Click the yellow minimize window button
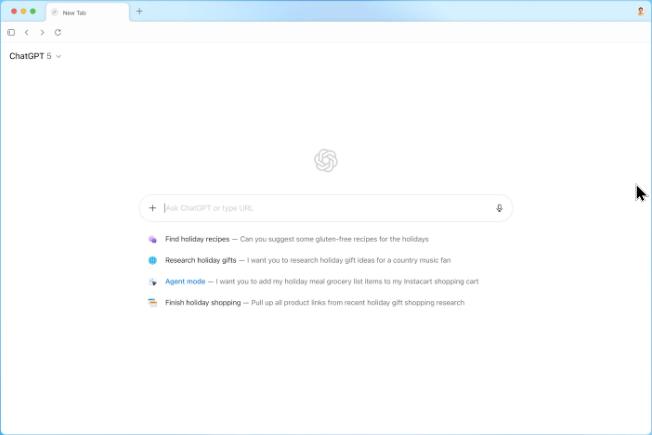 click(x=23, y=11)
